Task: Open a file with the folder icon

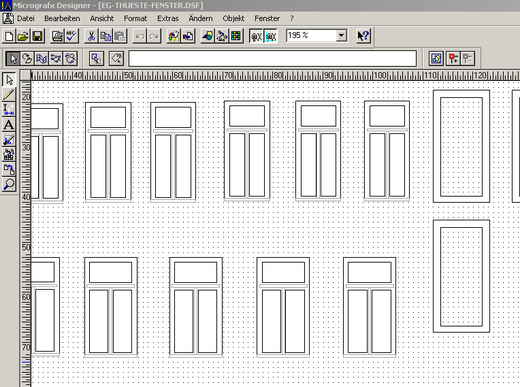Action: (x=23, y=36)
